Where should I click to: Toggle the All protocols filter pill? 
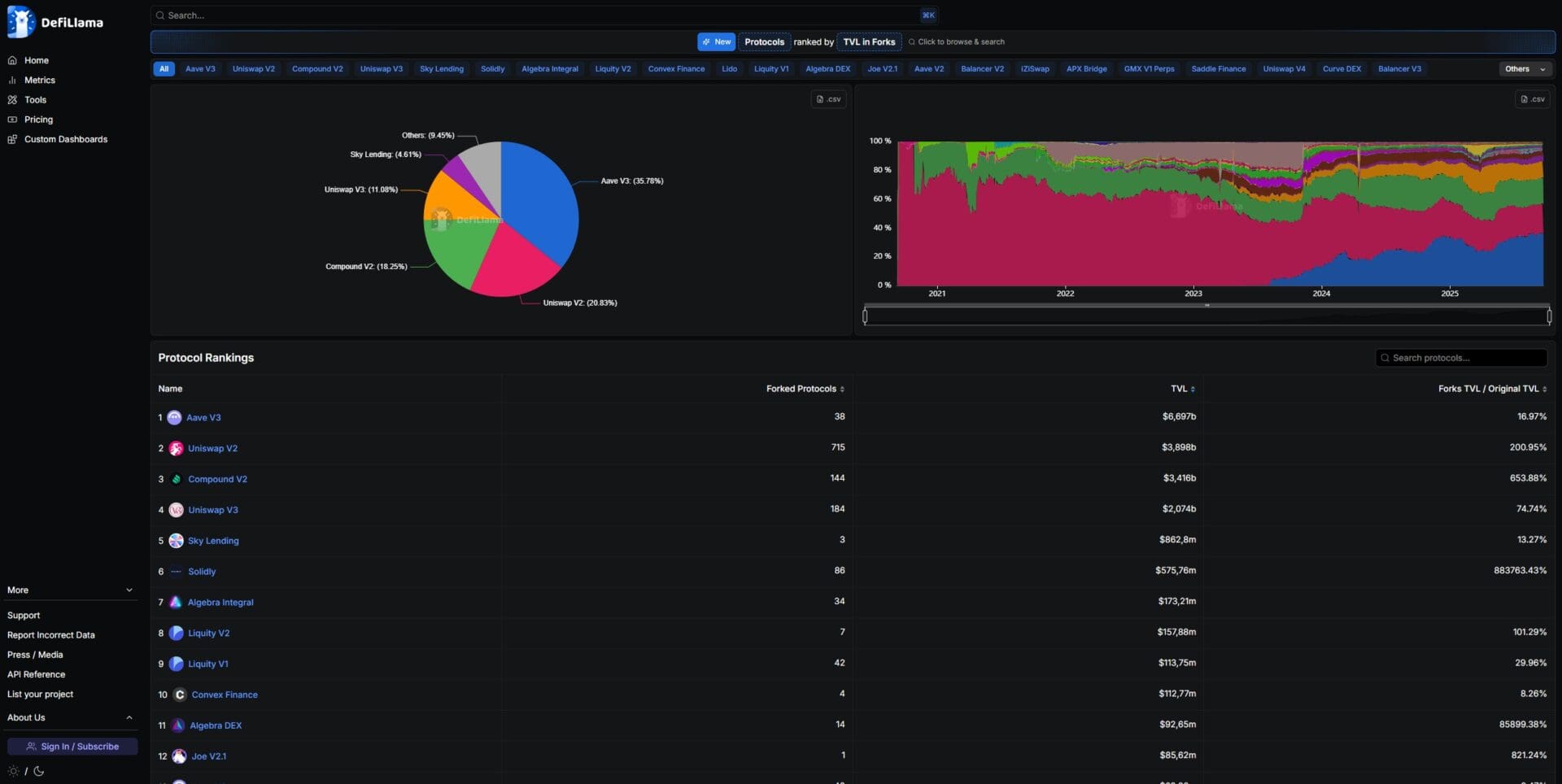click(164, 69)
